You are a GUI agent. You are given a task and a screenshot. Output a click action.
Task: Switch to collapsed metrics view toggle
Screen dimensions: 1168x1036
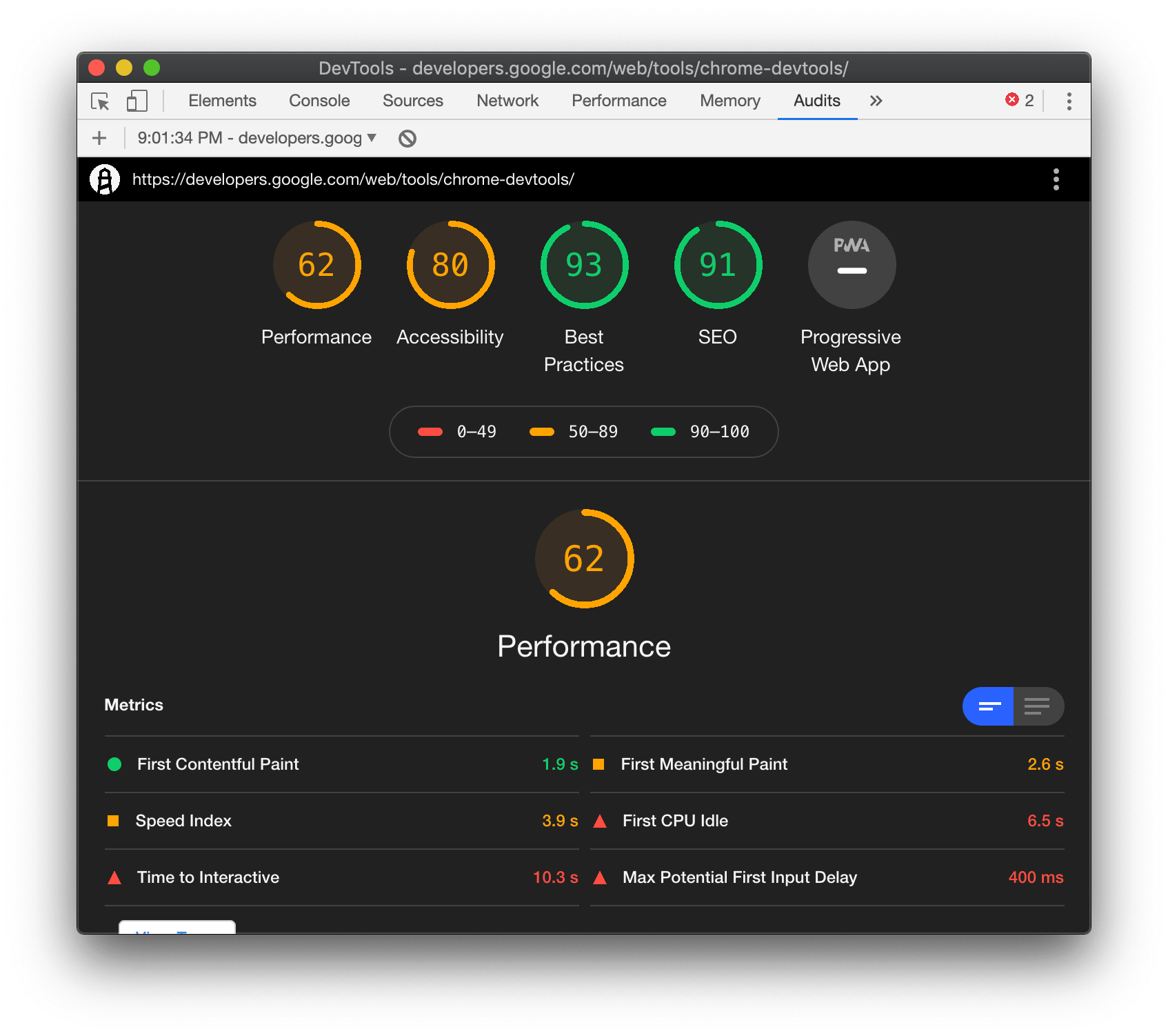(988, 706)
